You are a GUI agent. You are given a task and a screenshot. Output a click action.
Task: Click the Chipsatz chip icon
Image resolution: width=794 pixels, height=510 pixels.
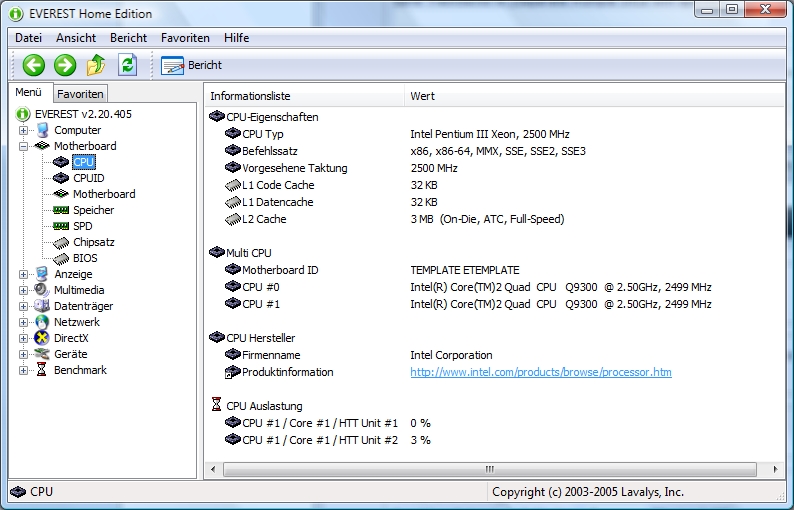click(x=61, y=243)
